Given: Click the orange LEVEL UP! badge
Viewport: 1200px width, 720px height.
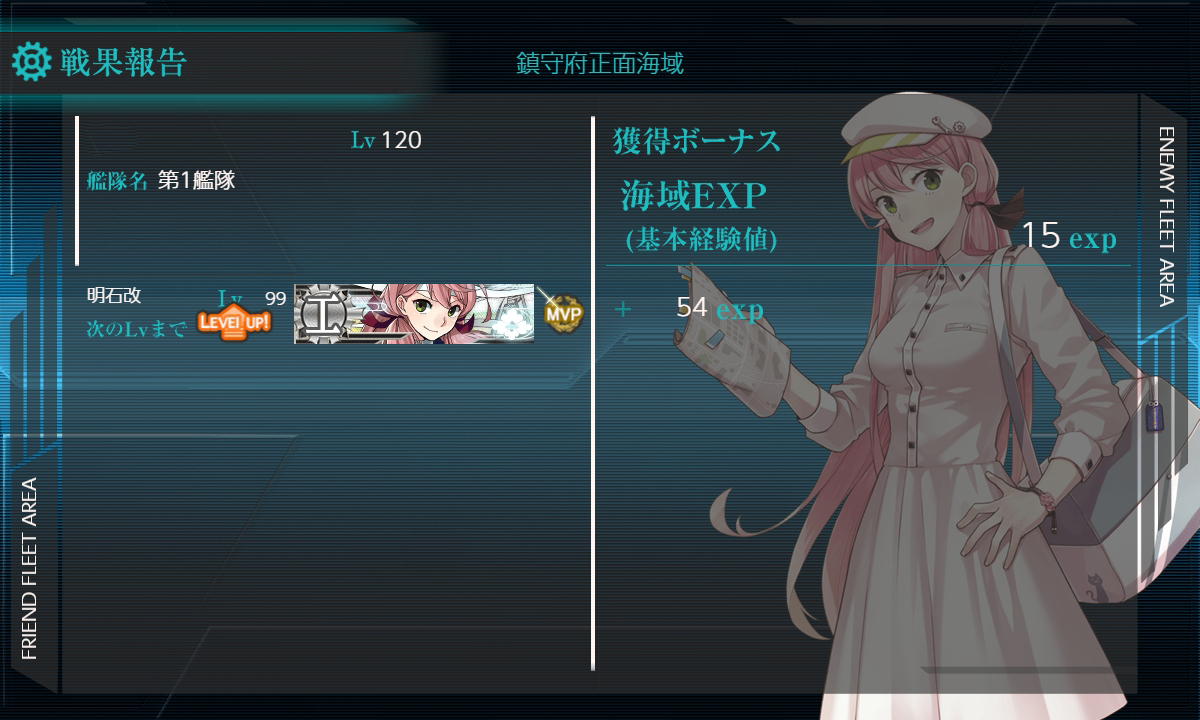Looking at the screenshot, I should click(234, 322).
